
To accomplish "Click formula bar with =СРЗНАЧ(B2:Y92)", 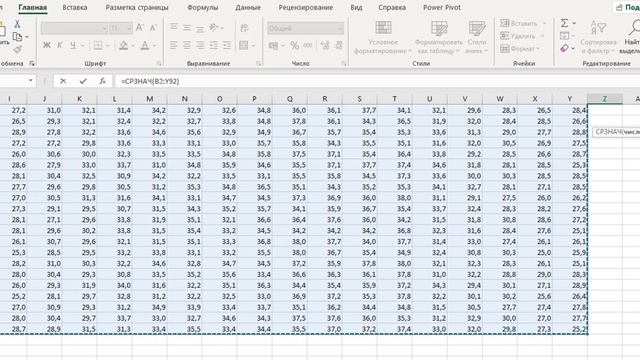I will (x=378, y=81).
